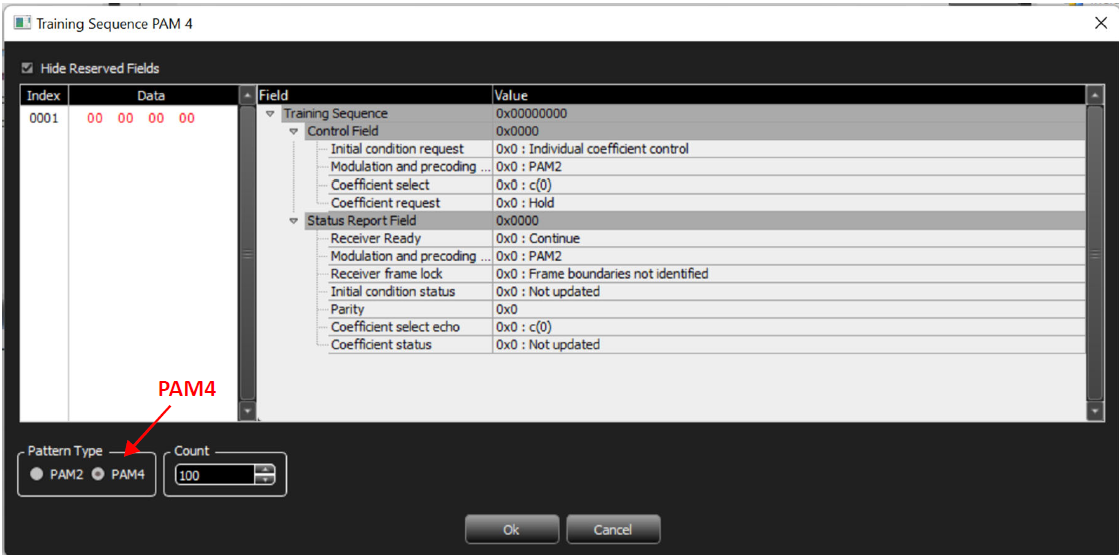This screenshot has height=556, width=1119.
Task: Click the Ok button
Action: (x=511, y=530)
